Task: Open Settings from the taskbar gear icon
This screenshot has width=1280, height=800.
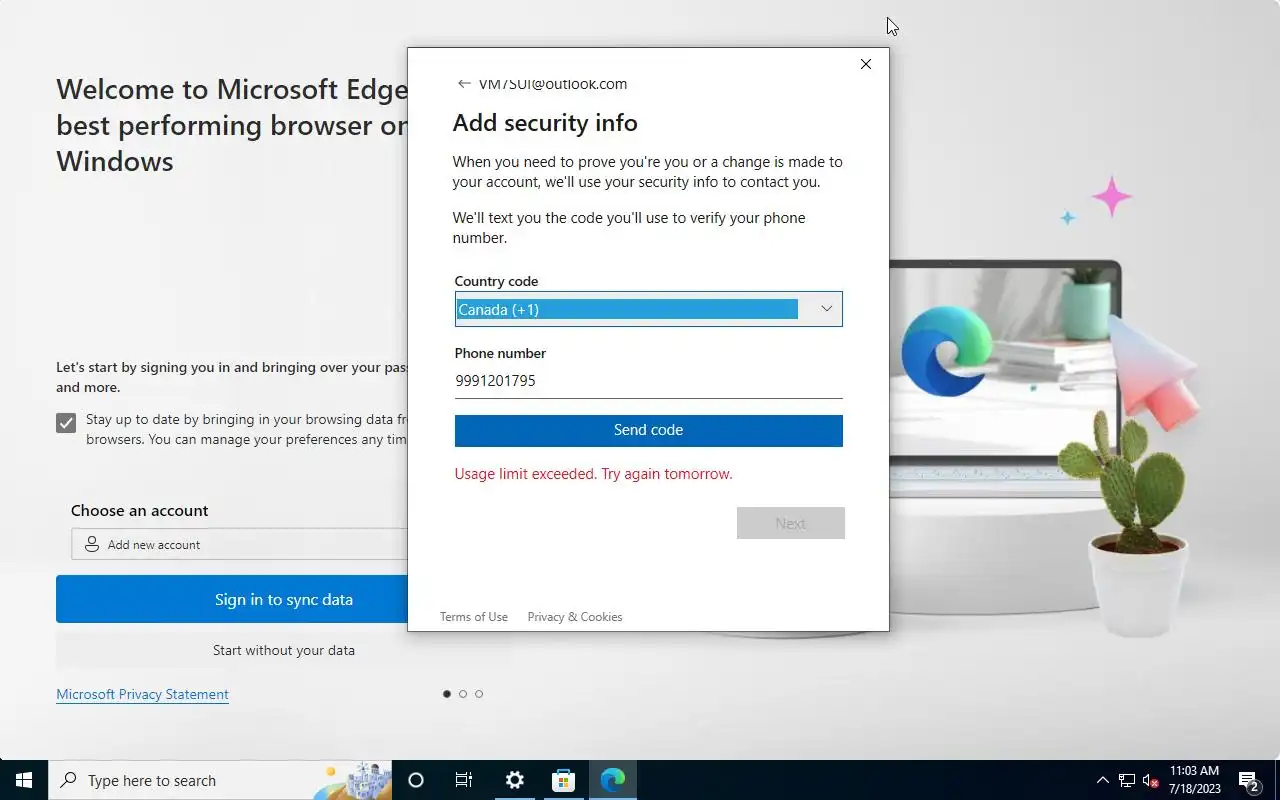Action: tap(515, 780)
